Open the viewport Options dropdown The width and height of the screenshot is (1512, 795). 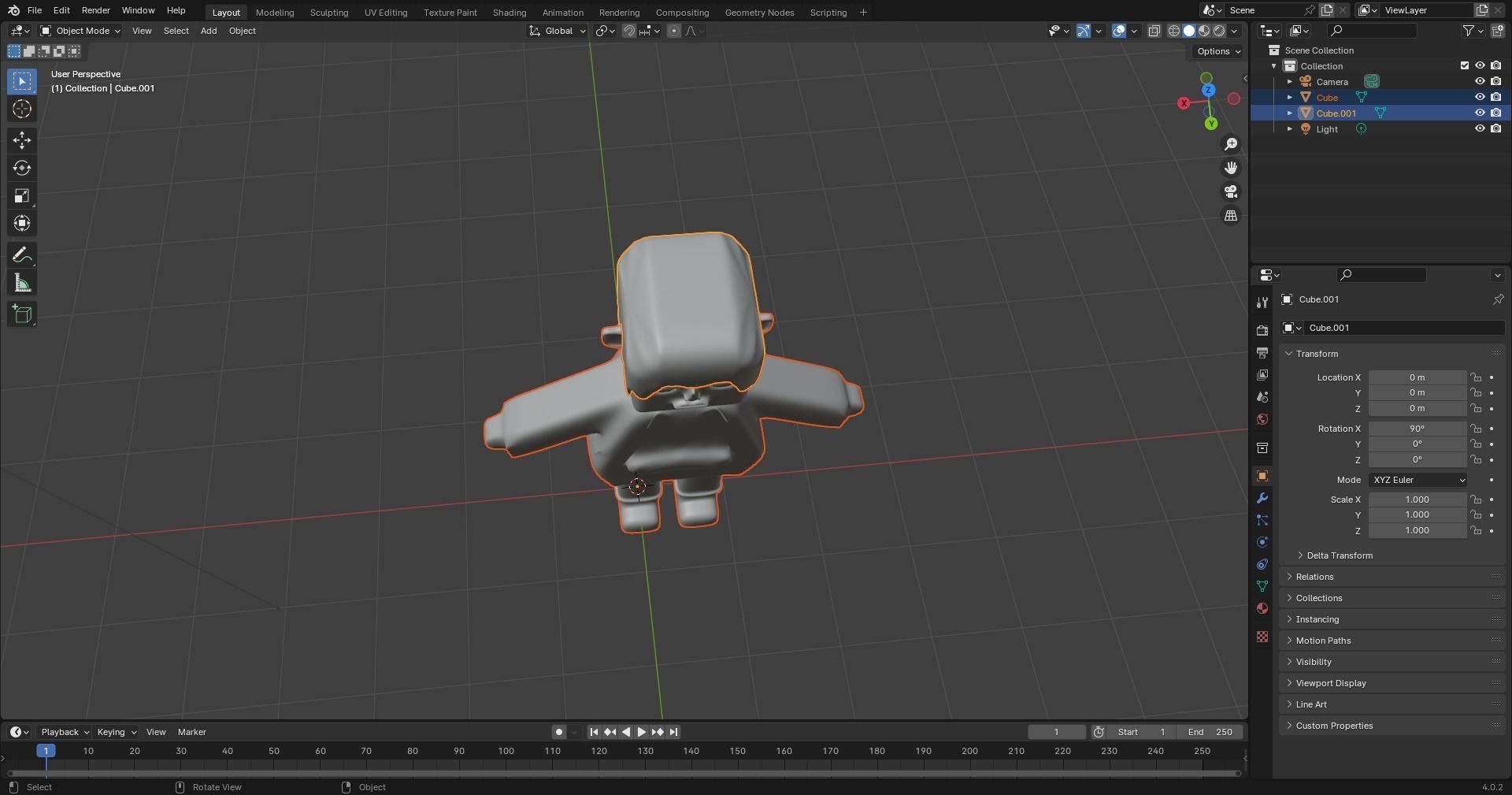(x=1217, y=51)
